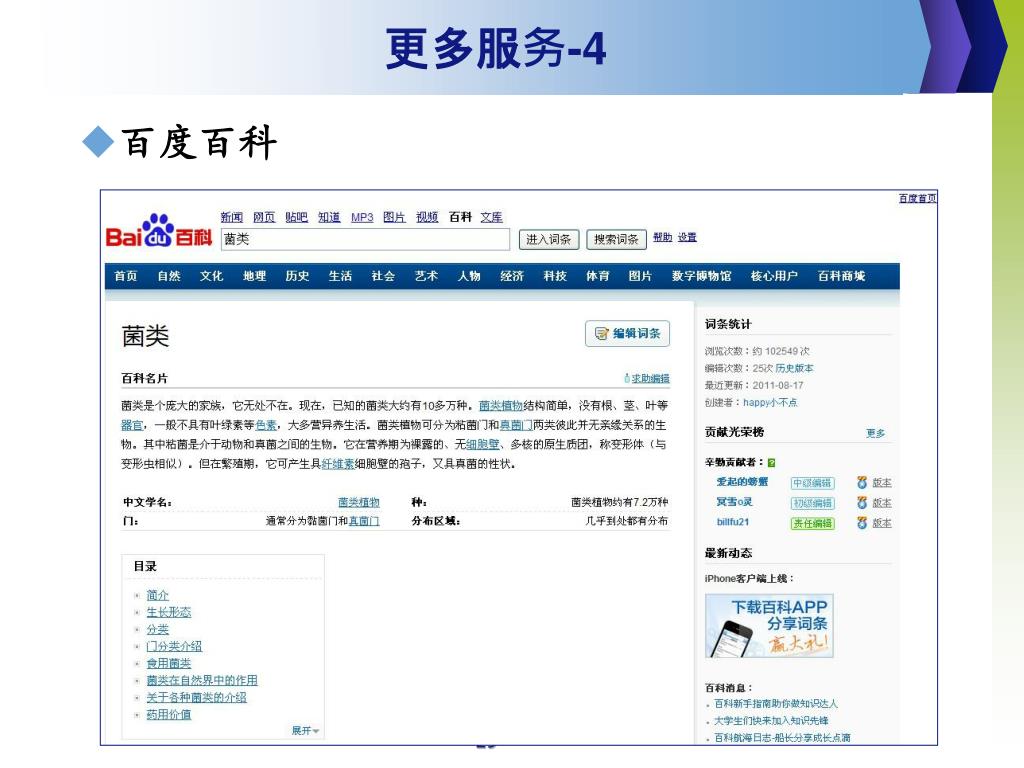Select the 艺术 menu item
The width and height of the screenshot is (1024, 768).
pos(426,276)
